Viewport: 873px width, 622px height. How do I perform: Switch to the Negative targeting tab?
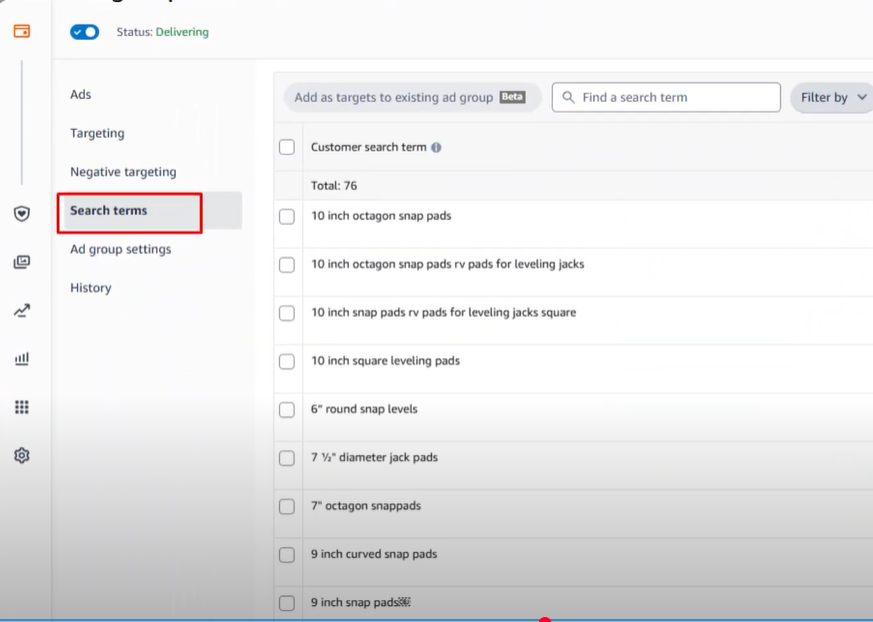122,171
